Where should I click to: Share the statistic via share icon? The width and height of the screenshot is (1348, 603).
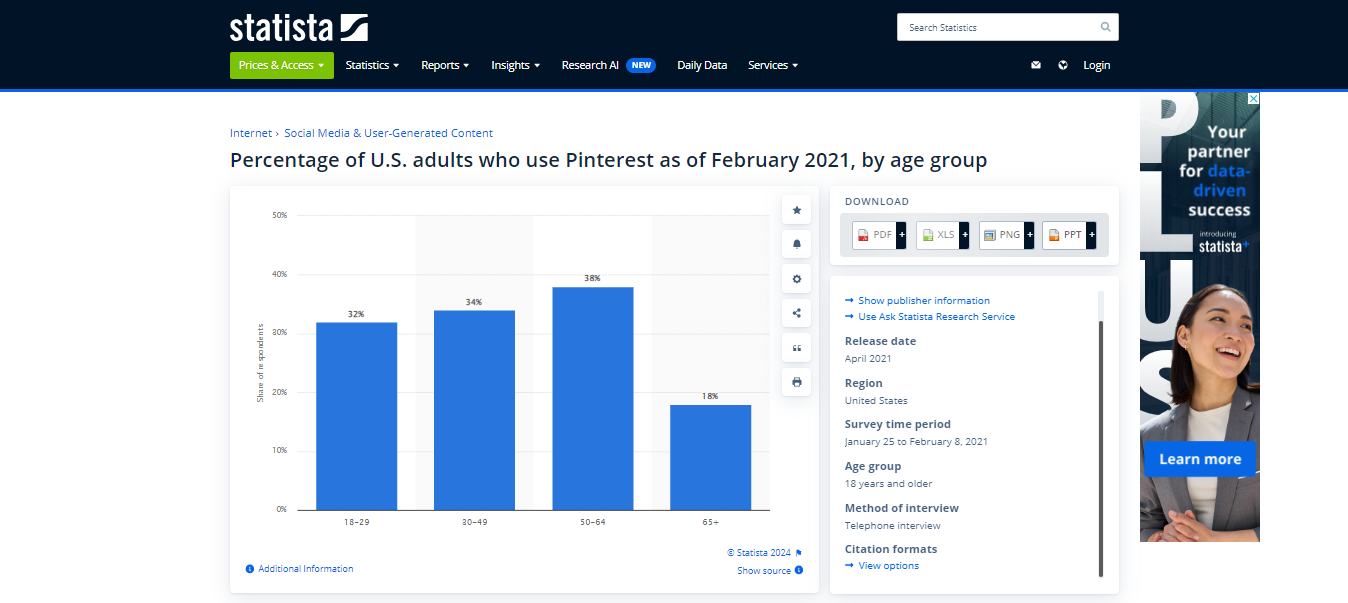tap(797, 313)
